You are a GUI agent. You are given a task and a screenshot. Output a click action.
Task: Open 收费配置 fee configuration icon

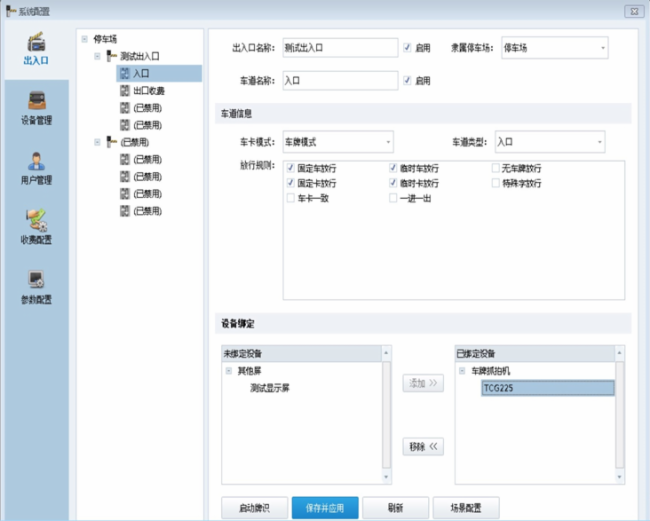pos(35,228)
